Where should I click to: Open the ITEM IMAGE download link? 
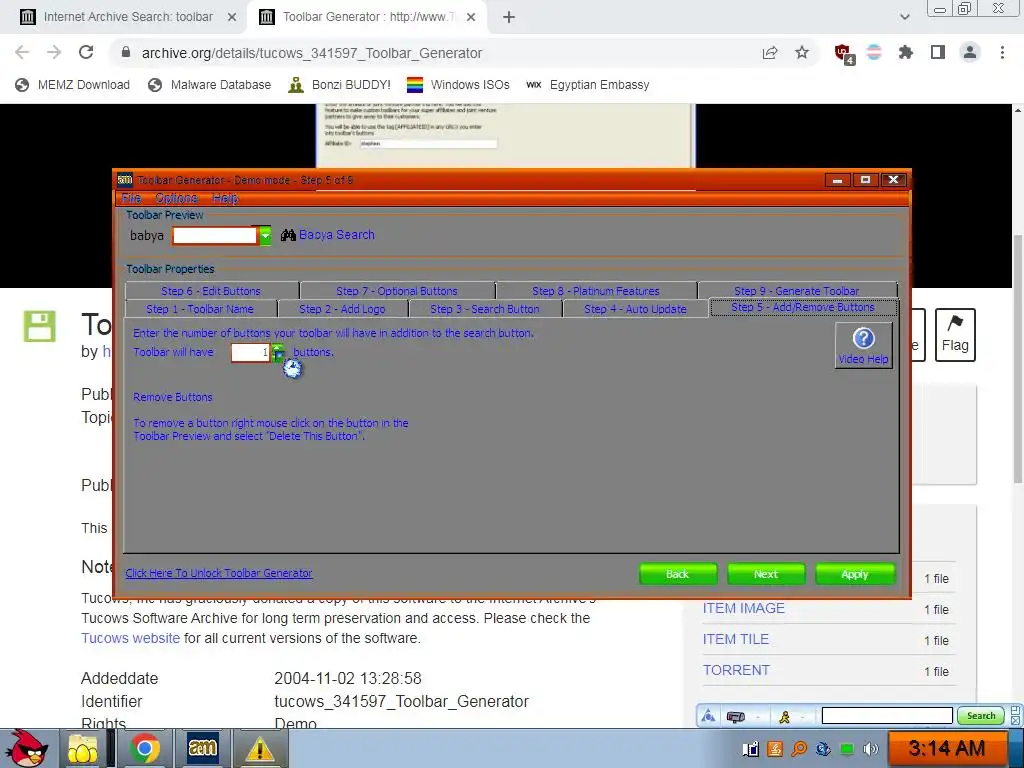click(743, 608)
